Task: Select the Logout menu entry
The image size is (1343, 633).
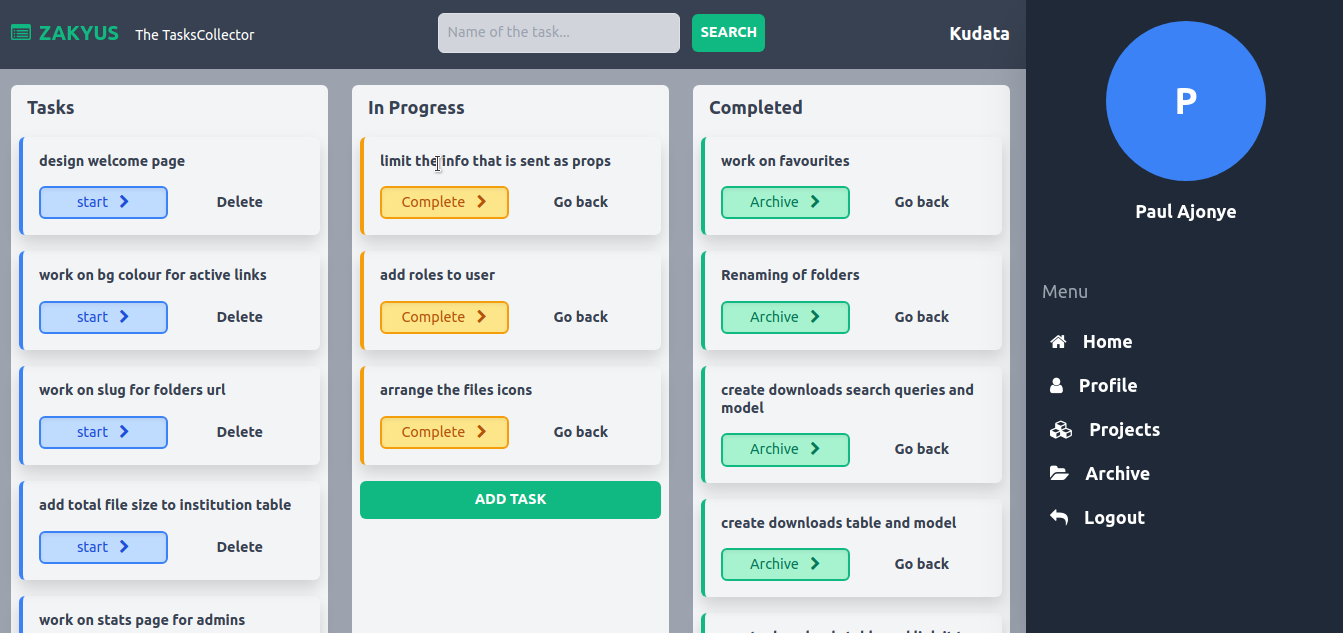Action: pyautogui.click(x=1114, y=518)
